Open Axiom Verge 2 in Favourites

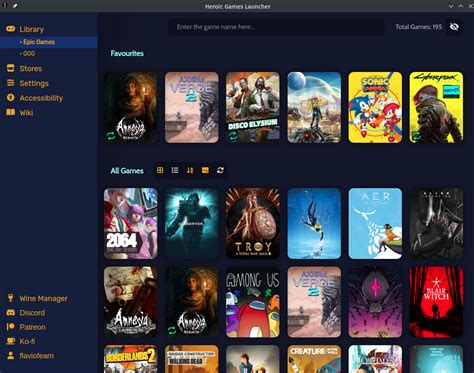point(192,107)
